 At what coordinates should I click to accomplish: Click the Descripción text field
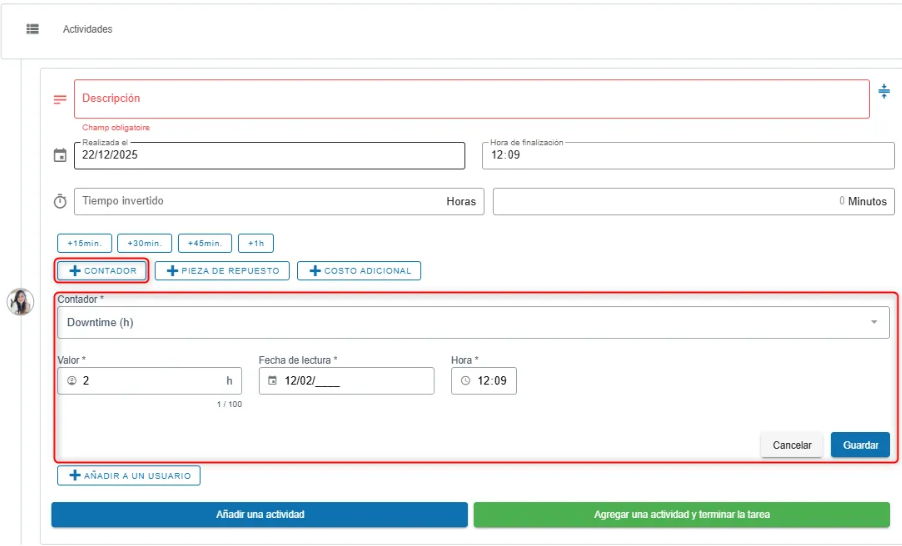(471, 99)
